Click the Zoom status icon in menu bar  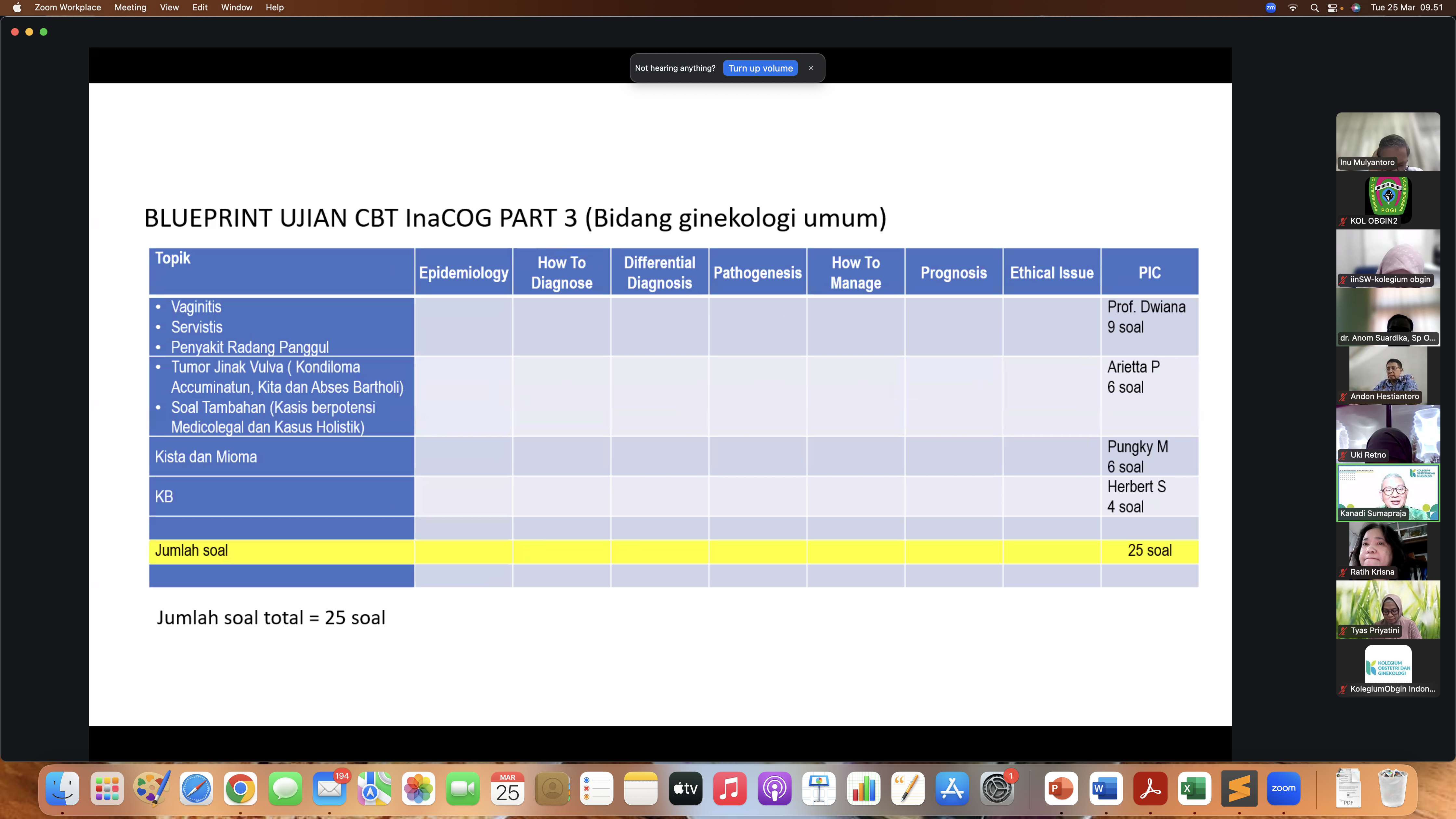1271,7
